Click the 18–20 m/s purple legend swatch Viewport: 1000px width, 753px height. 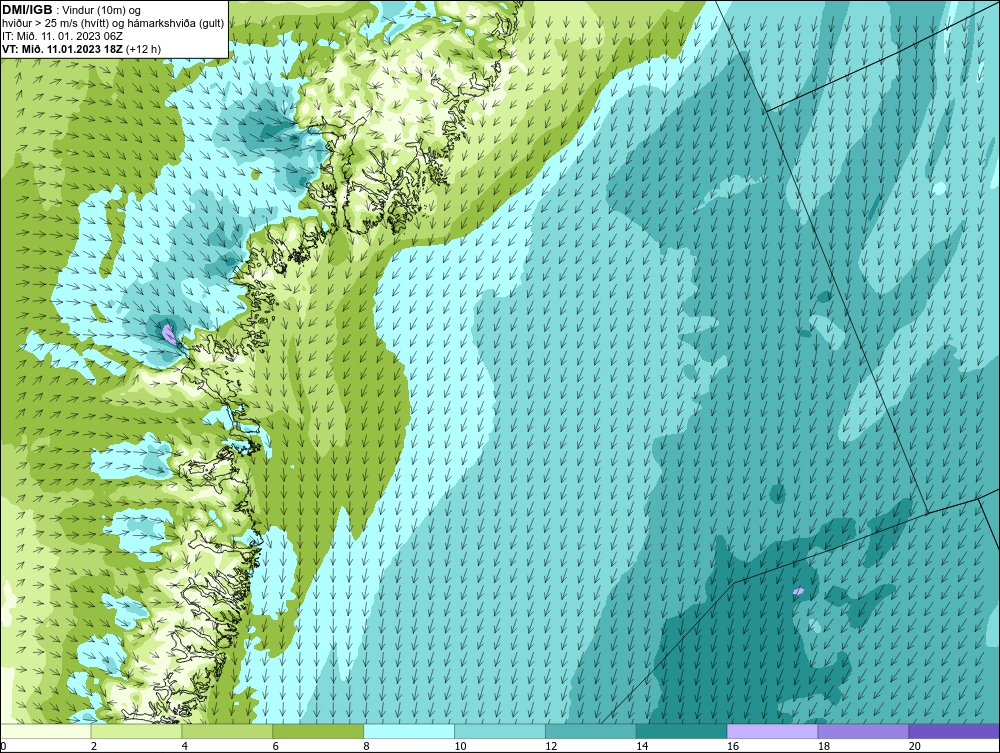pos(863,731)
